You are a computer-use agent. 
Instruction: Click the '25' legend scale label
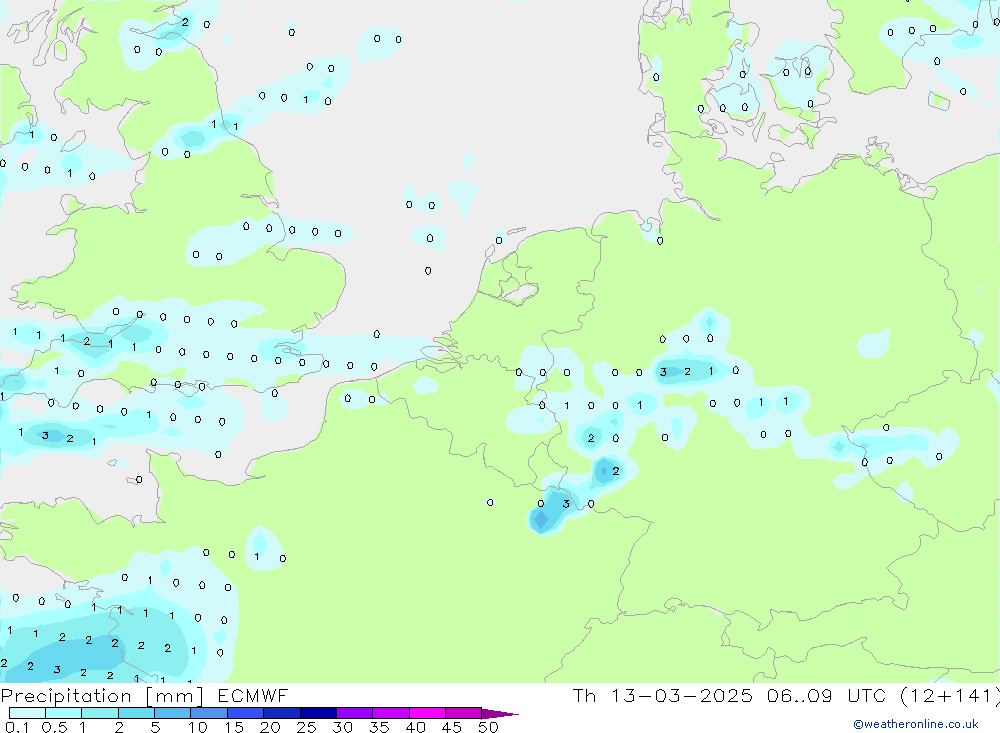(x=306, y=727)
